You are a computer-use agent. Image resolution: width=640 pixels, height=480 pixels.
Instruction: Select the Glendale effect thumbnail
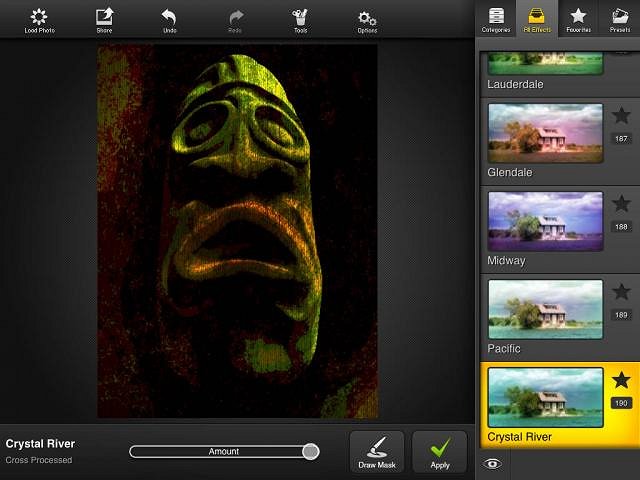[x=545, y=133]
